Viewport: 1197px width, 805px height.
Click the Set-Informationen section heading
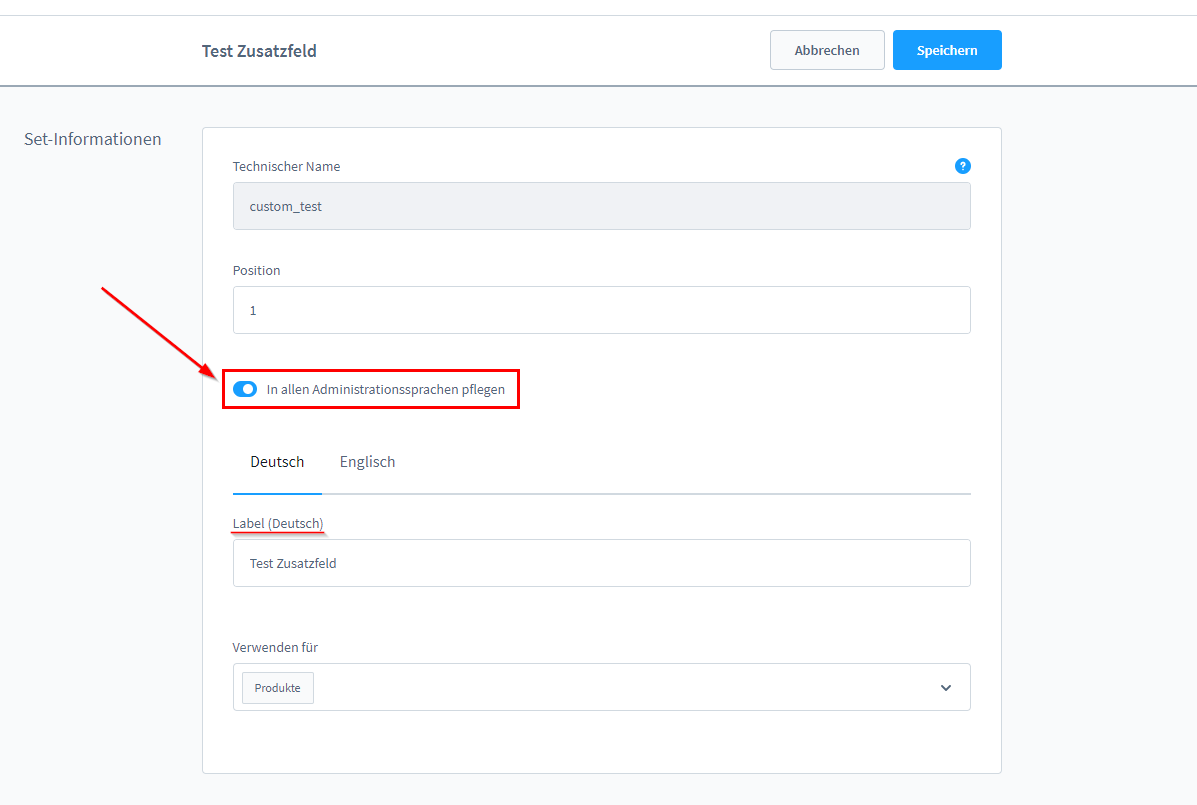coord(92,139)
